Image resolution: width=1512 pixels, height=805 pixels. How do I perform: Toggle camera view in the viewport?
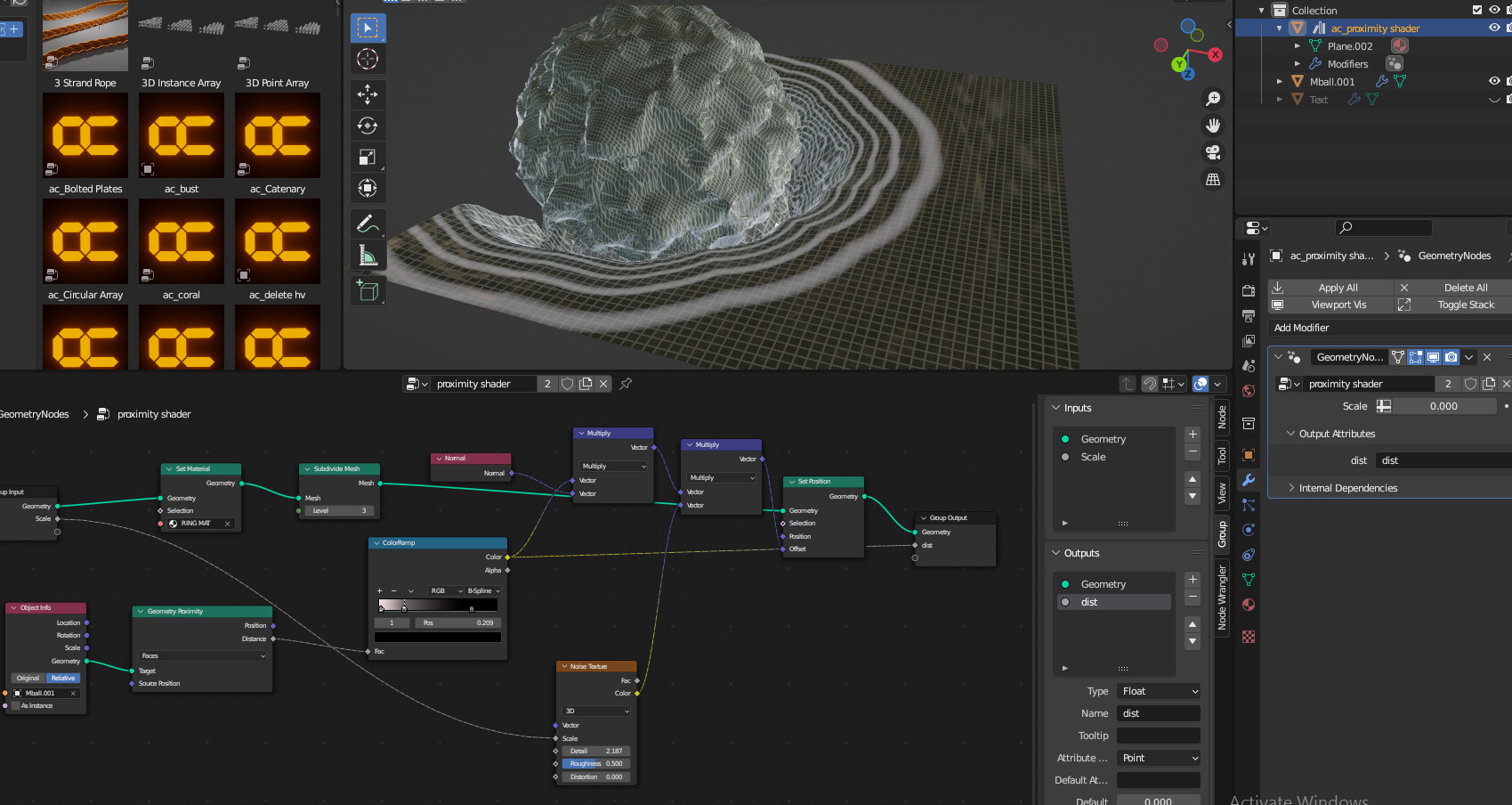(1212, 152)
